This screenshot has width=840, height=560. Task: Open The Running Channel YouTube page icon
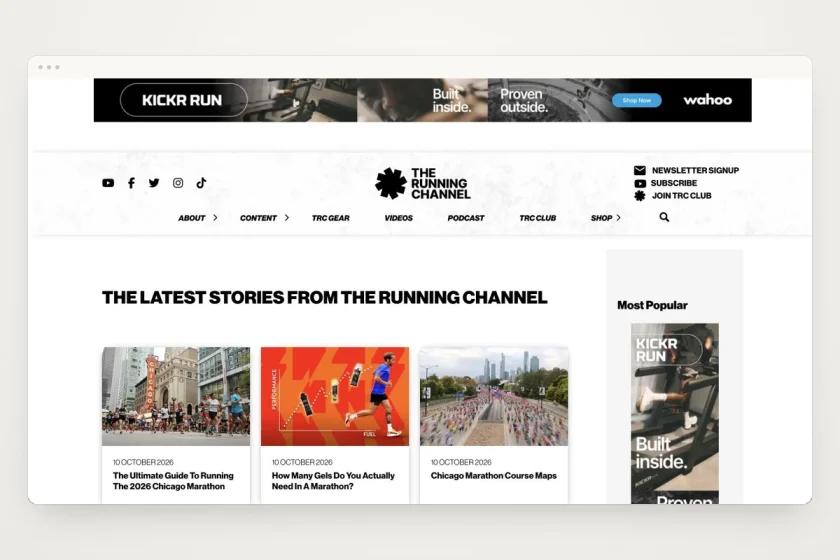108,183
